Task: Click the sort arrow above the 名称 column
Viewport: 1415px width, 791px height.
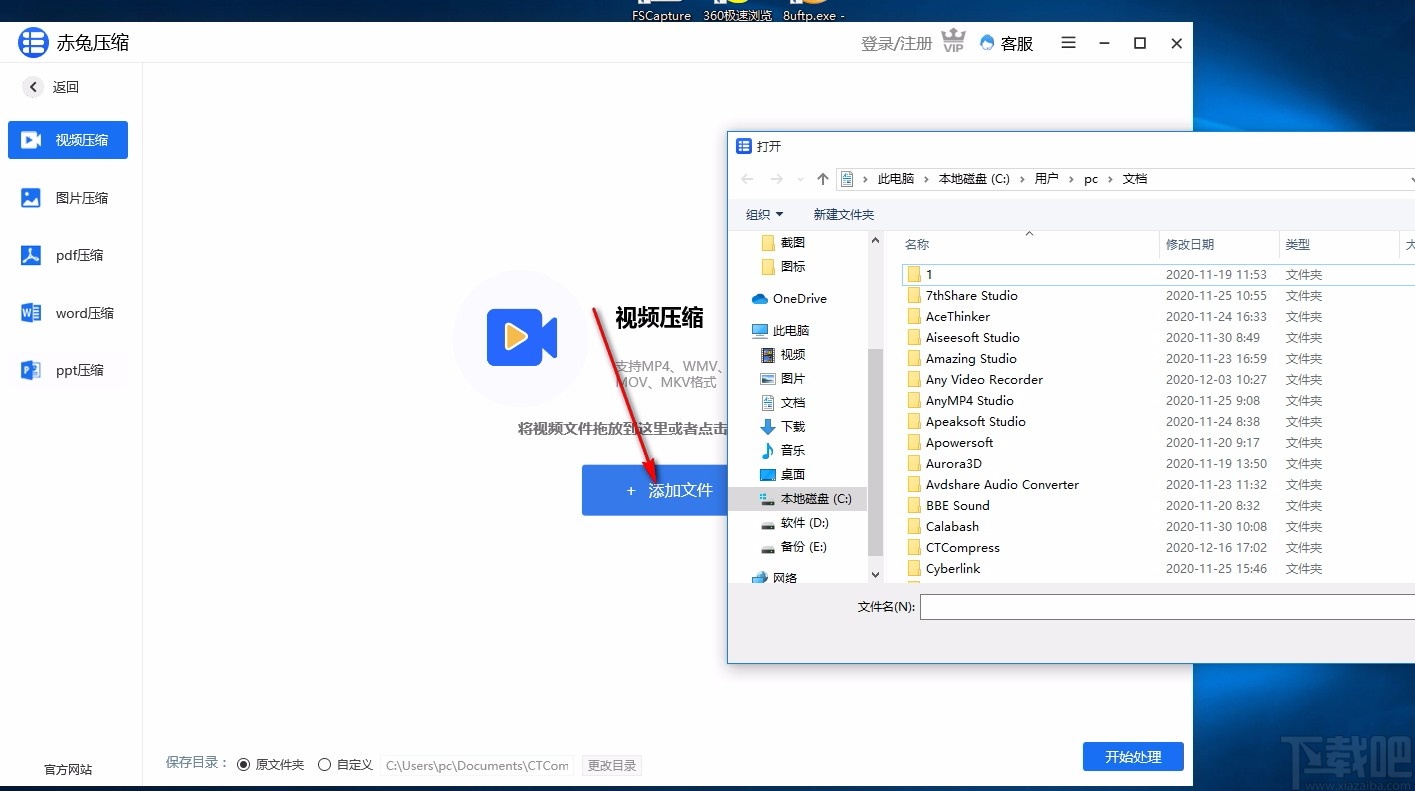Action: tap(1029, 234)
